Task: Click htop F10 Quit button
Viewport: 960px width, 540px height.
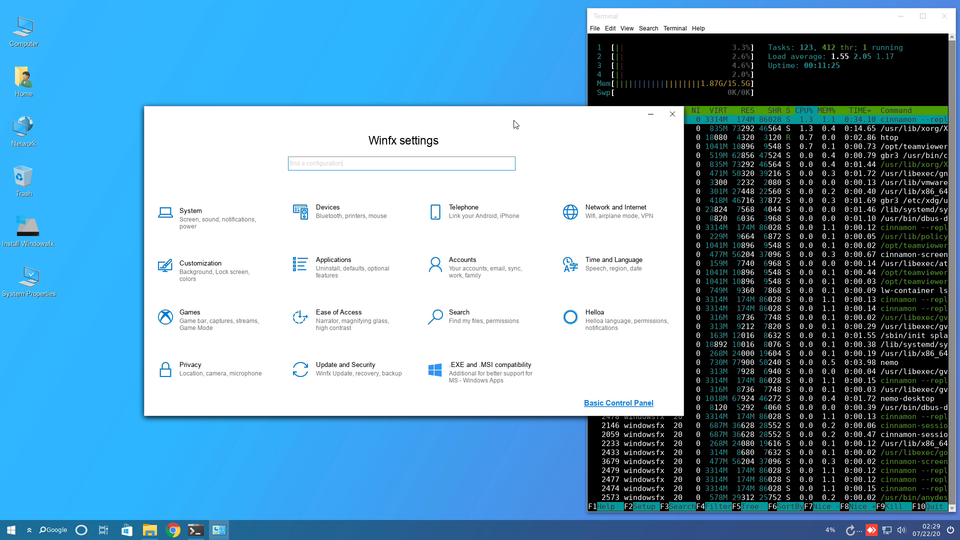Action: [x=930, y=507]
